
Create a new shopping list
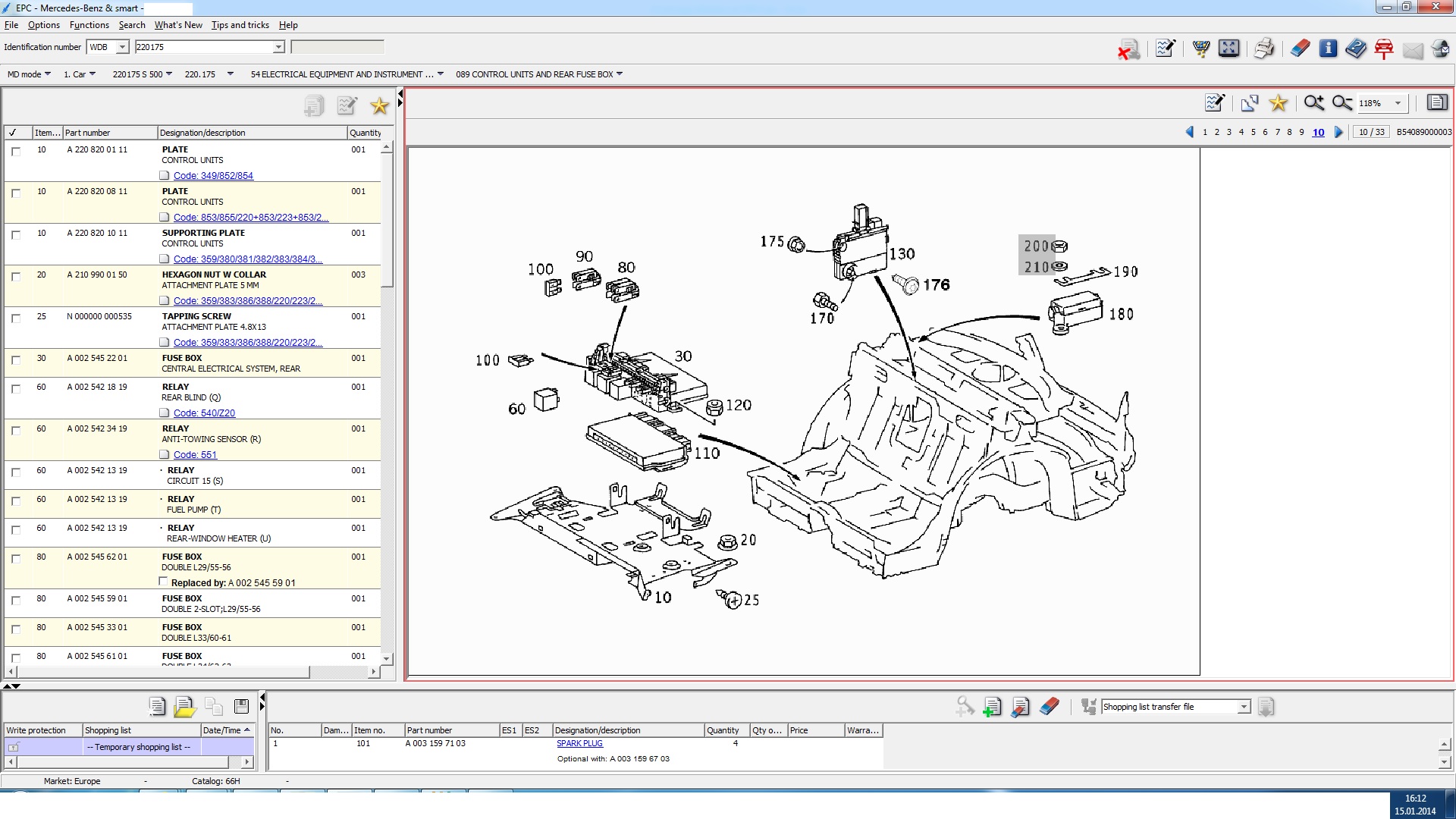[x=157, y=707]
